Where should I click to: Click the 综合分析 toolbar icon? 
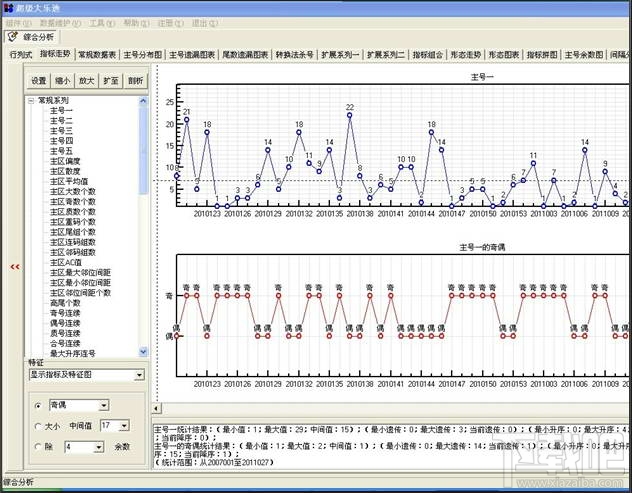click(13, 37)
